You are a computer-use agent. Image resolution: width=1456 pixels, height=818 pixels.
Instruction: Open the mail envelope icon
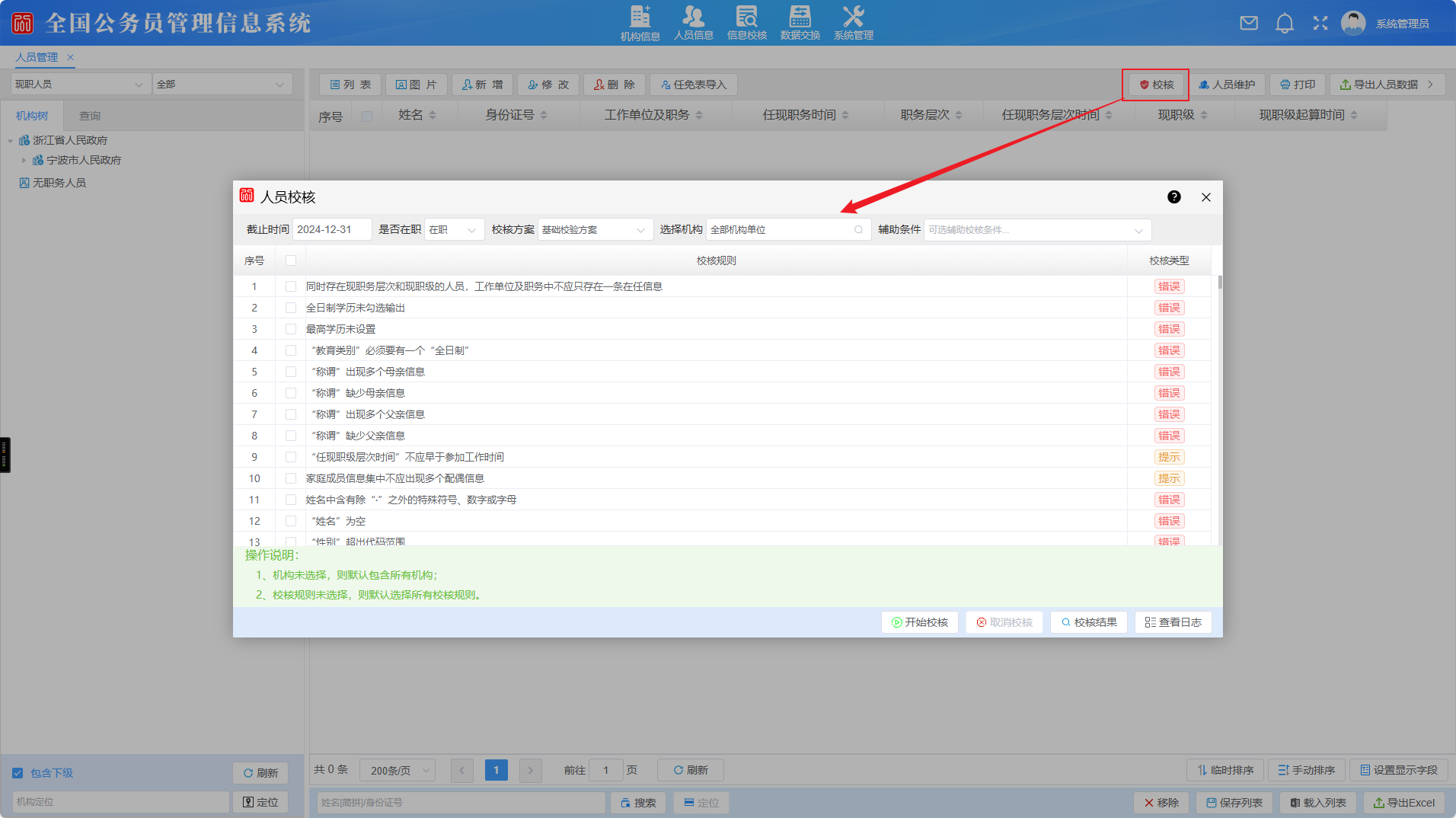pyautogui.click(x=1249, y=23)
